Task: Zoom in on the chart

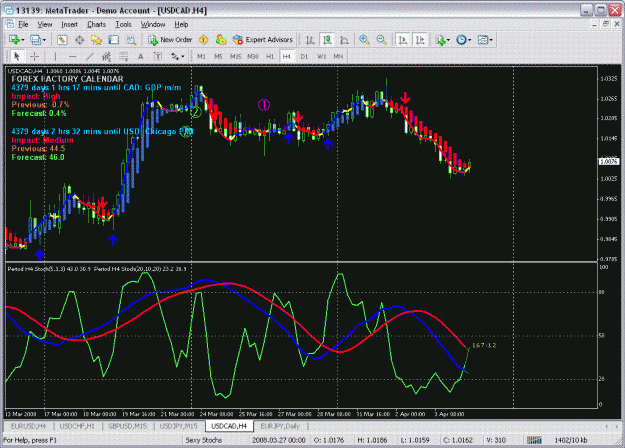Action: [364, 39]
